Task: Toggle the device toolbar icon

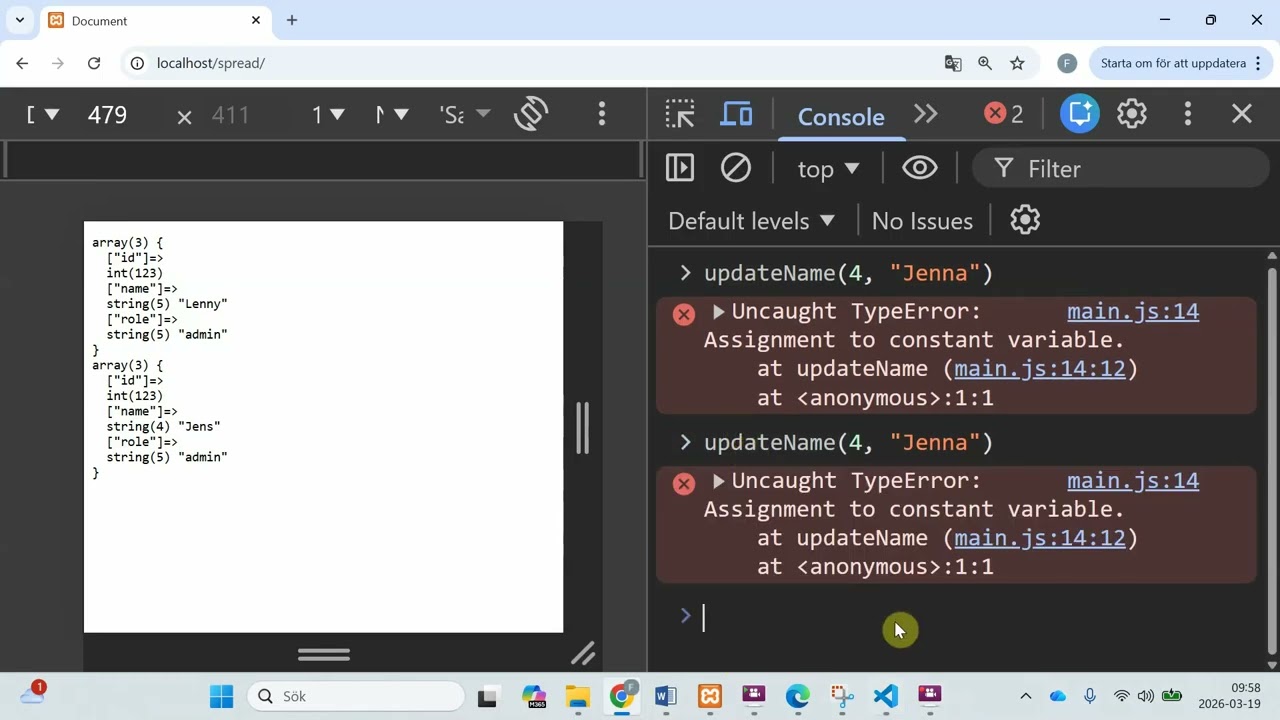Action: [x=736, y=114]
